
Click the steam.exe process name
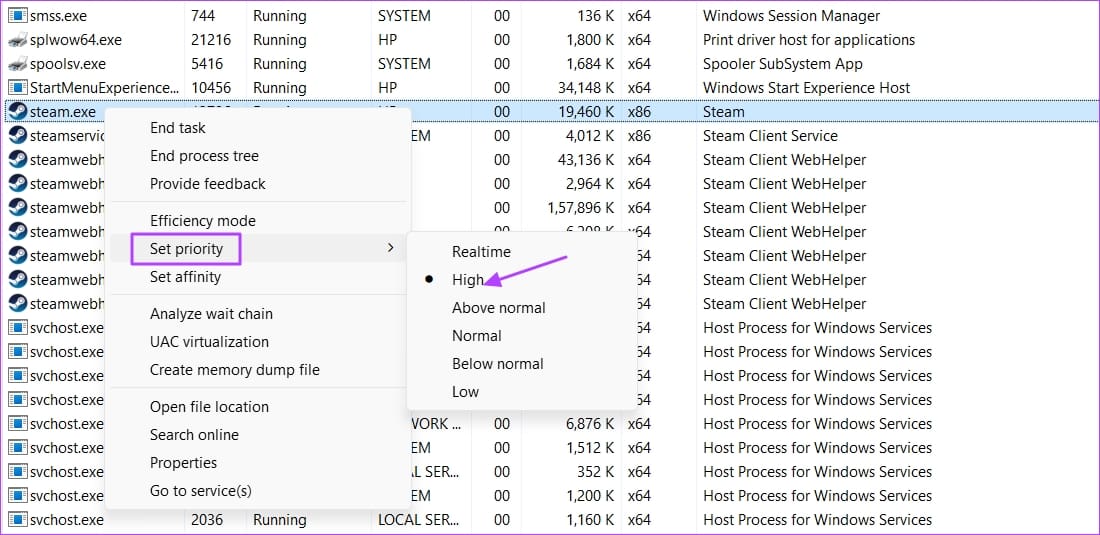[62, 111]
